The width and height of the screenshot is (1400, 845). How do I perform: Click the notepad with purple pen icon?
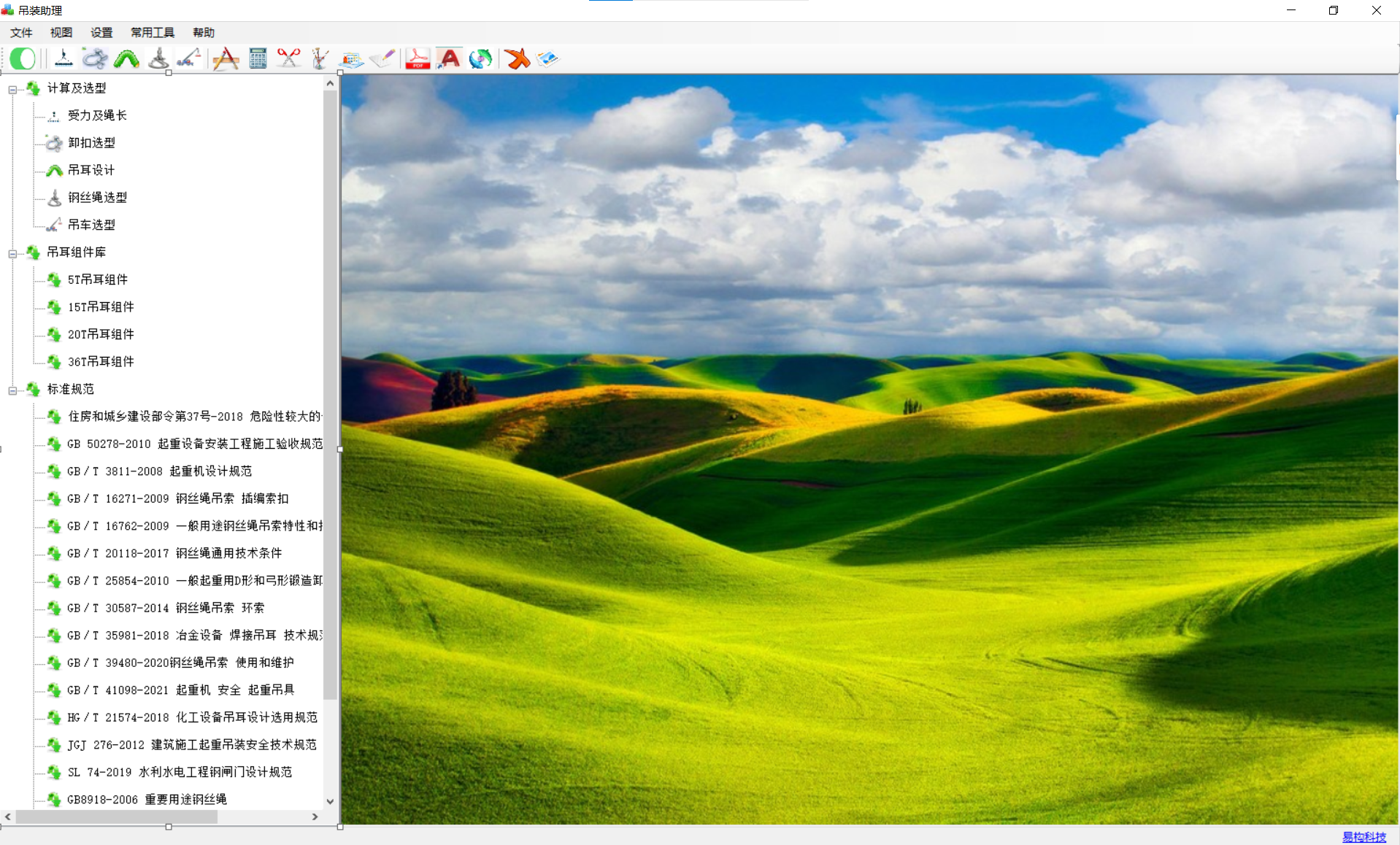382,58
